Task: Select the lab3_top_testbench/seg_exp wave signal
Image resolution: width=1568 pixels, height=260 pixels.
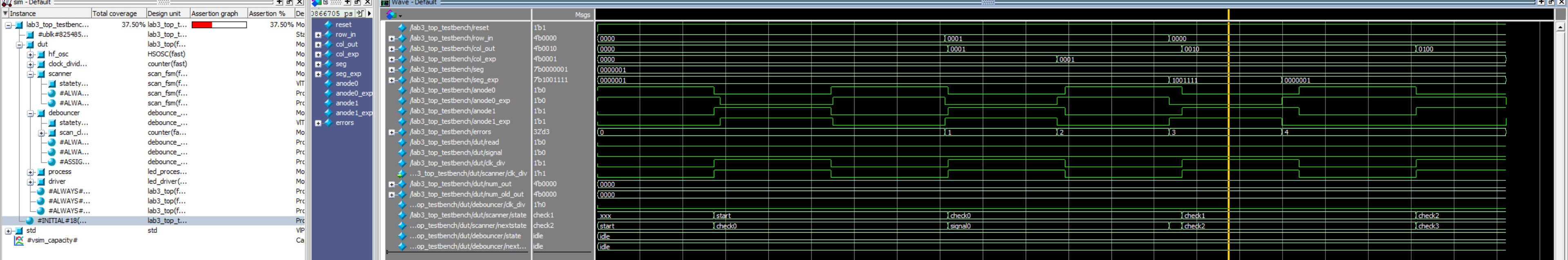Action: tap(454, 80)
